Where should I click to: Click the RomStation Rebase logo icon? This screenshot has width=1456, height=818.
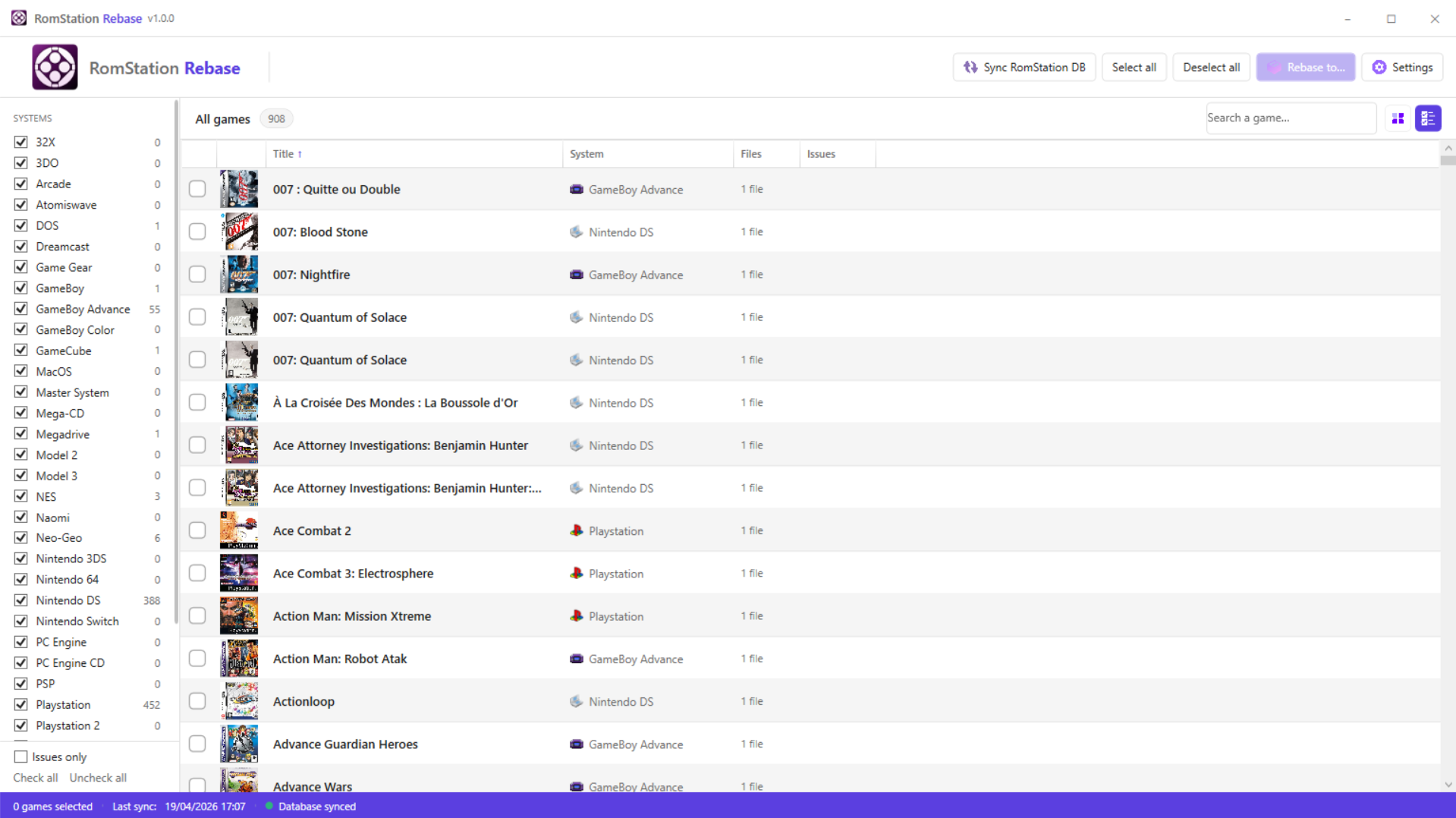tap(55, 68)
